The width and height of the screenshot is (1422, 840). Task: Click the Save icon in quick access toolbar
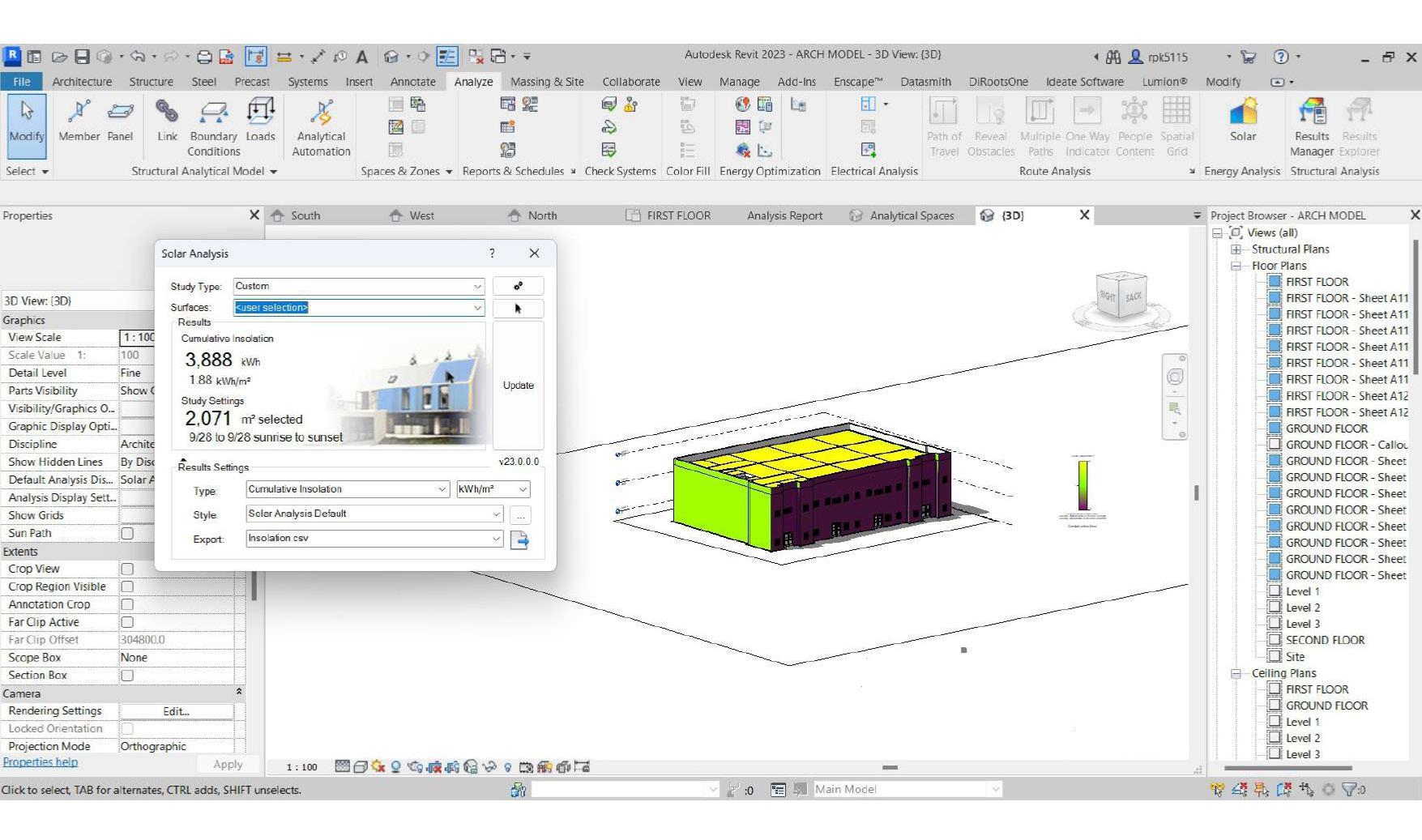tap(82, 57)
